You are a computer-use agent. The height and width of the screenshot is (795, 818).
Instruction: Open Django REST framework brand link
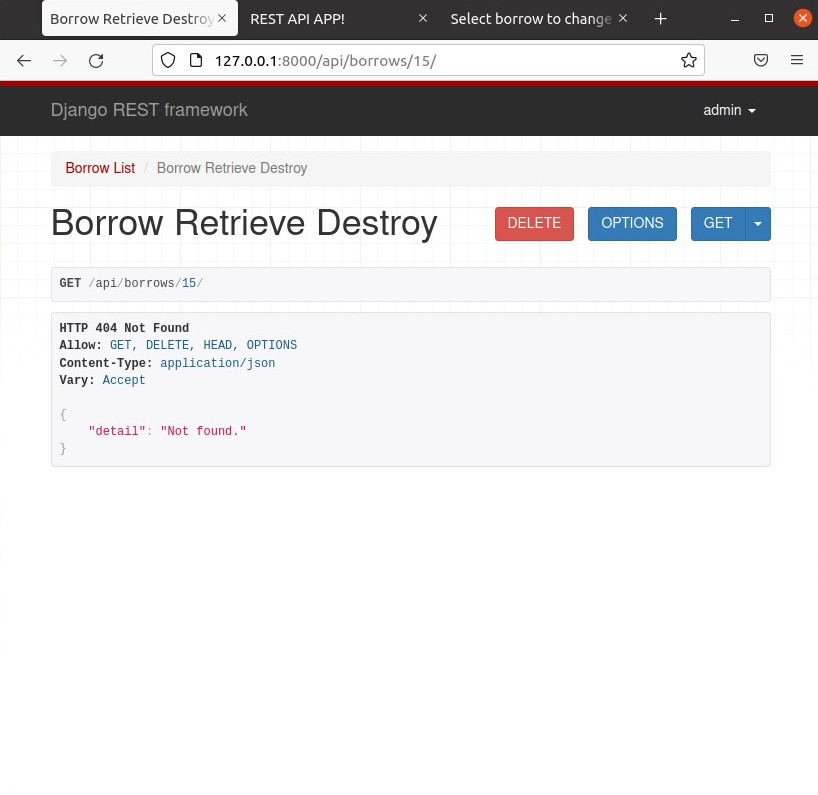149,111
